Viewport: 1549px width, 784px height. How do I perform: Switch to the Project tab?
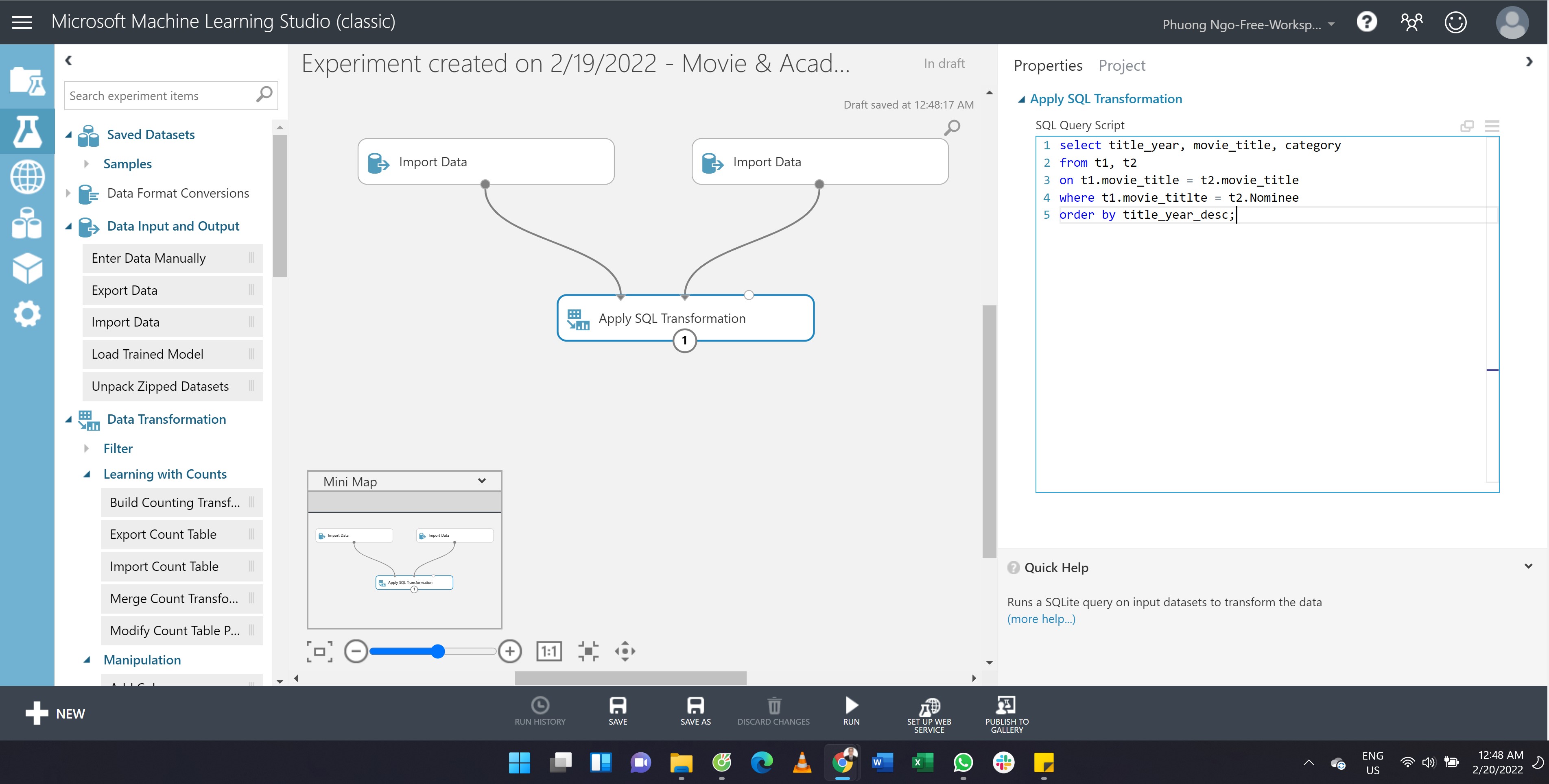pos(1121,65)
